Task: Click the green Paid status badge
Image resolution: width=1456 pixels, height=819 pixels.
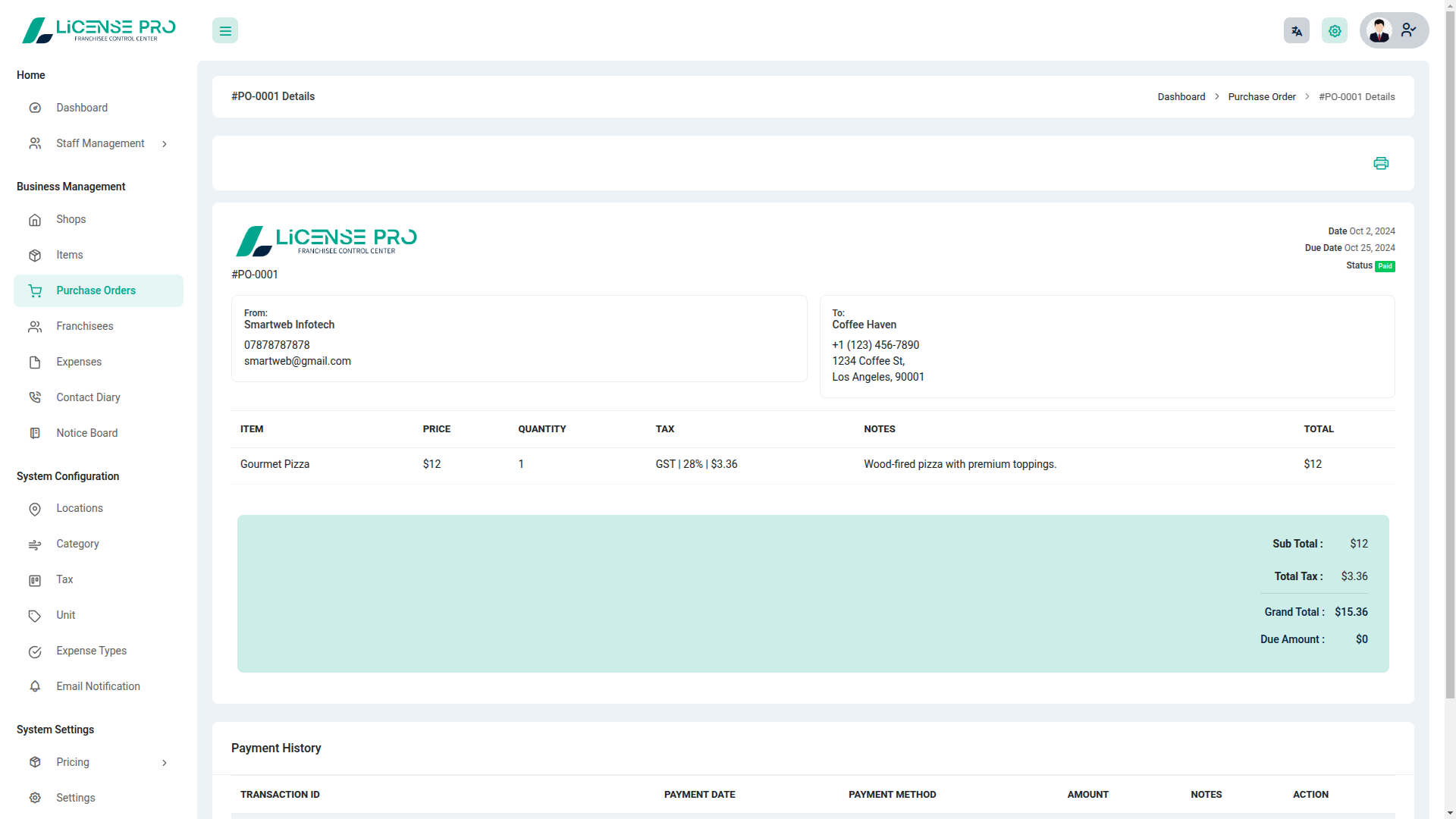Action: click(1385, 266)
